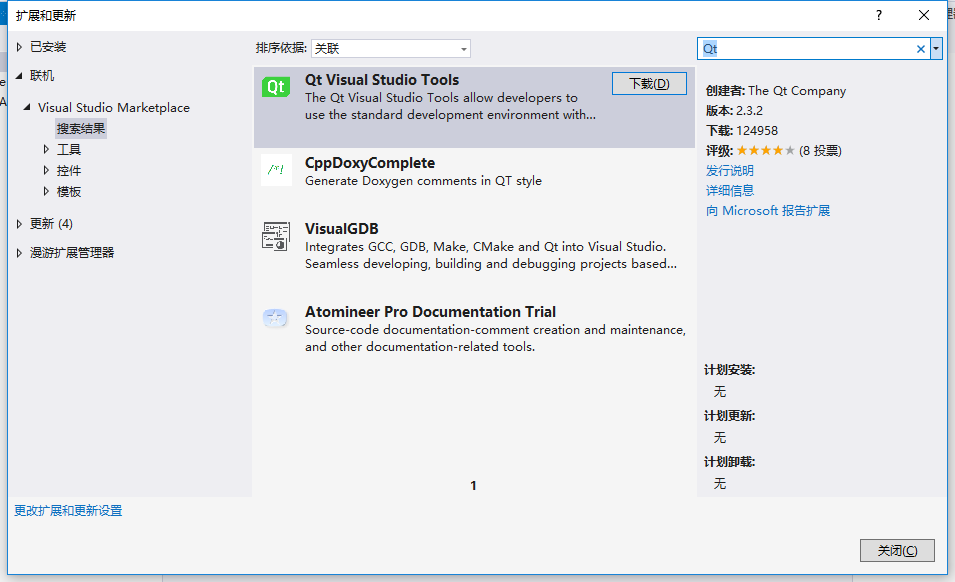The height and width of the screenshot is (582, 955).
Task: Click in the Qt search input field
Action: (806, 49)
